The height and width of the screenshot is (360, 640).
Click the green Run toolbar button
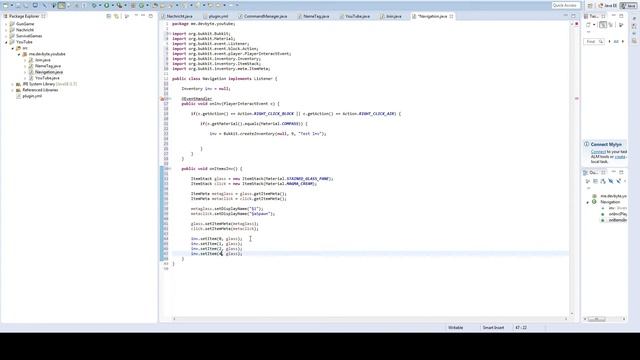107,5
